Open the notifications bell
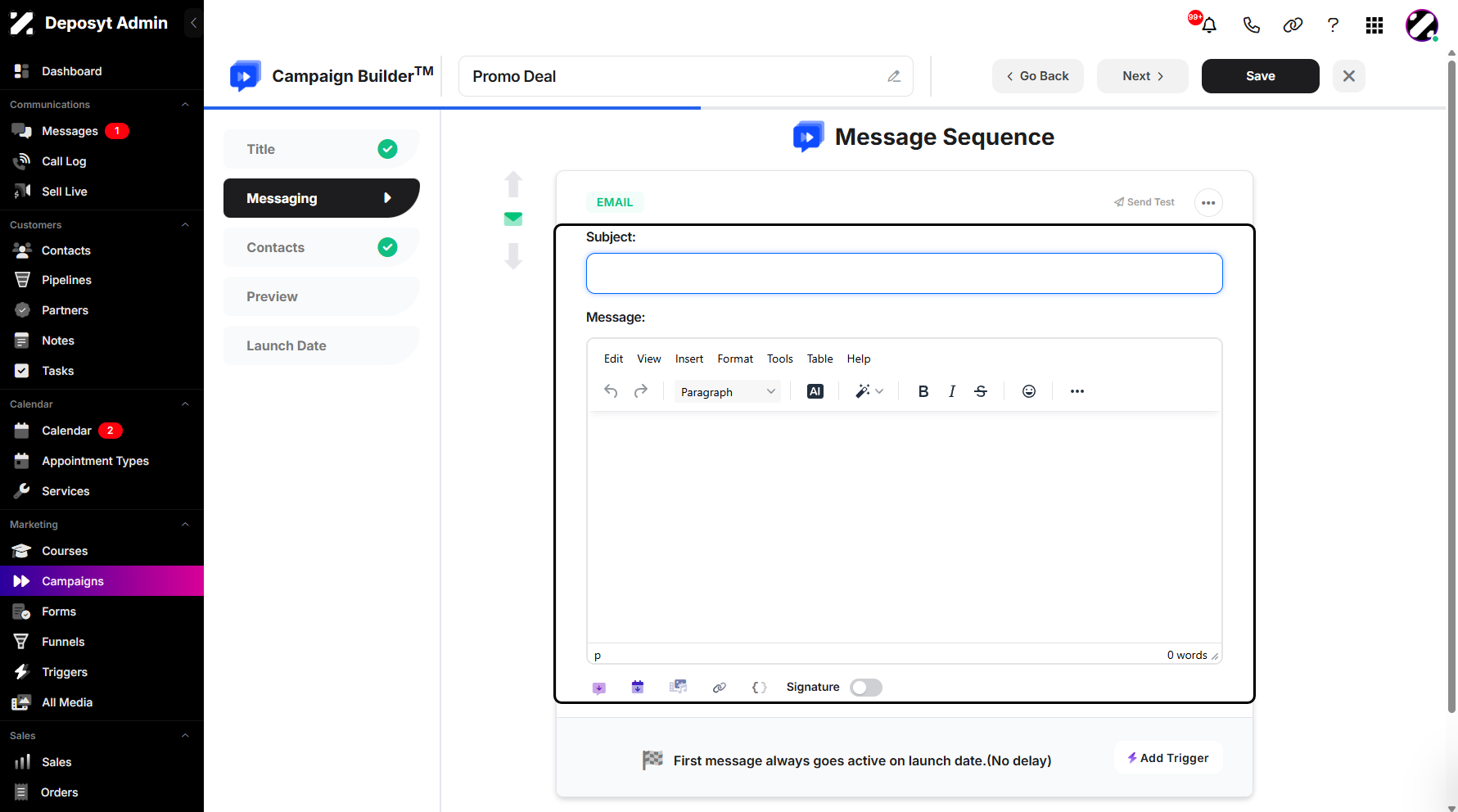Image resolution: width=1458 pixels, height=812 pixels. click(x=1208, y=25)
